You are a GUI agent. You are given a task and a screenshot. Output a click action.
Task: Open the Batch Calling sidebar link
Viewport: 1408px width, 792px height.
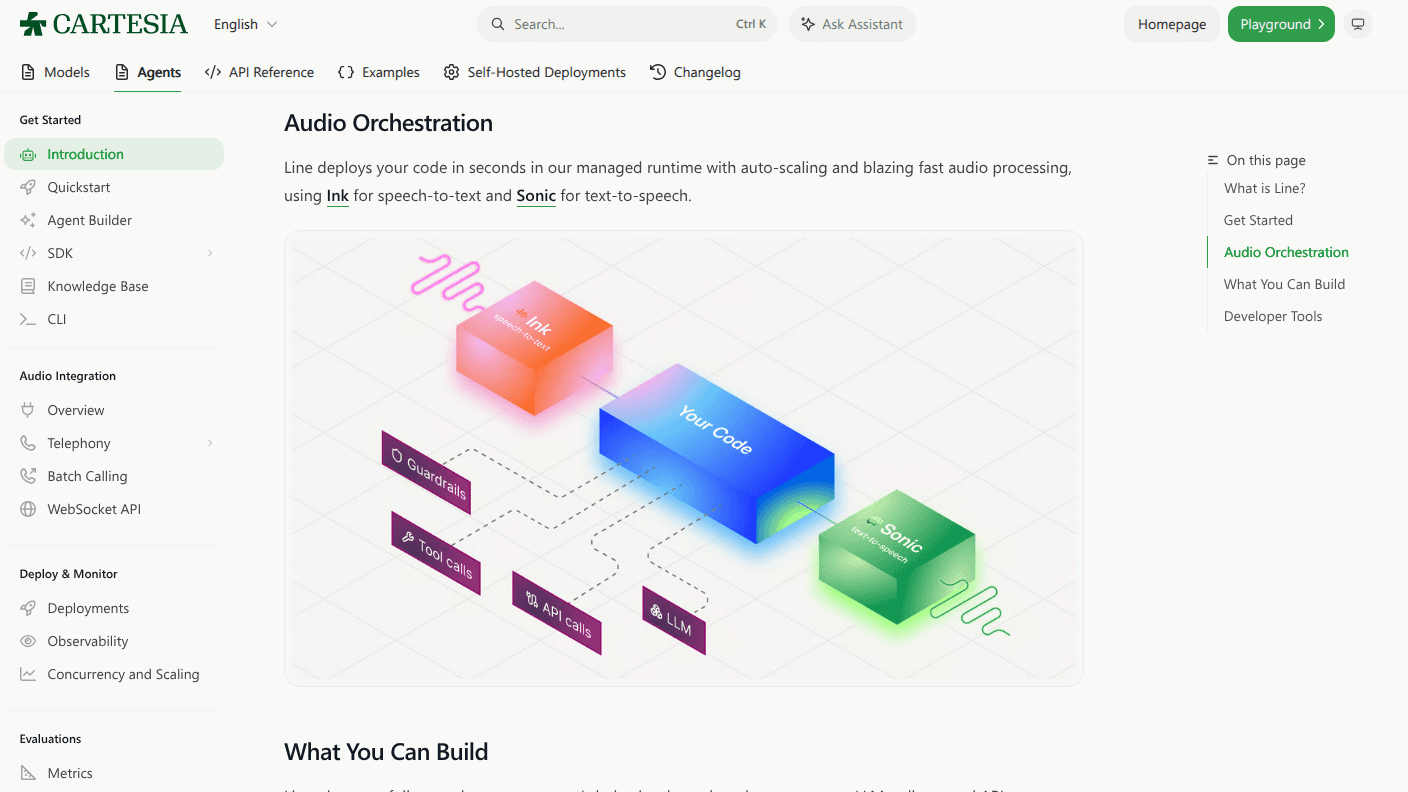click(114, 476)
